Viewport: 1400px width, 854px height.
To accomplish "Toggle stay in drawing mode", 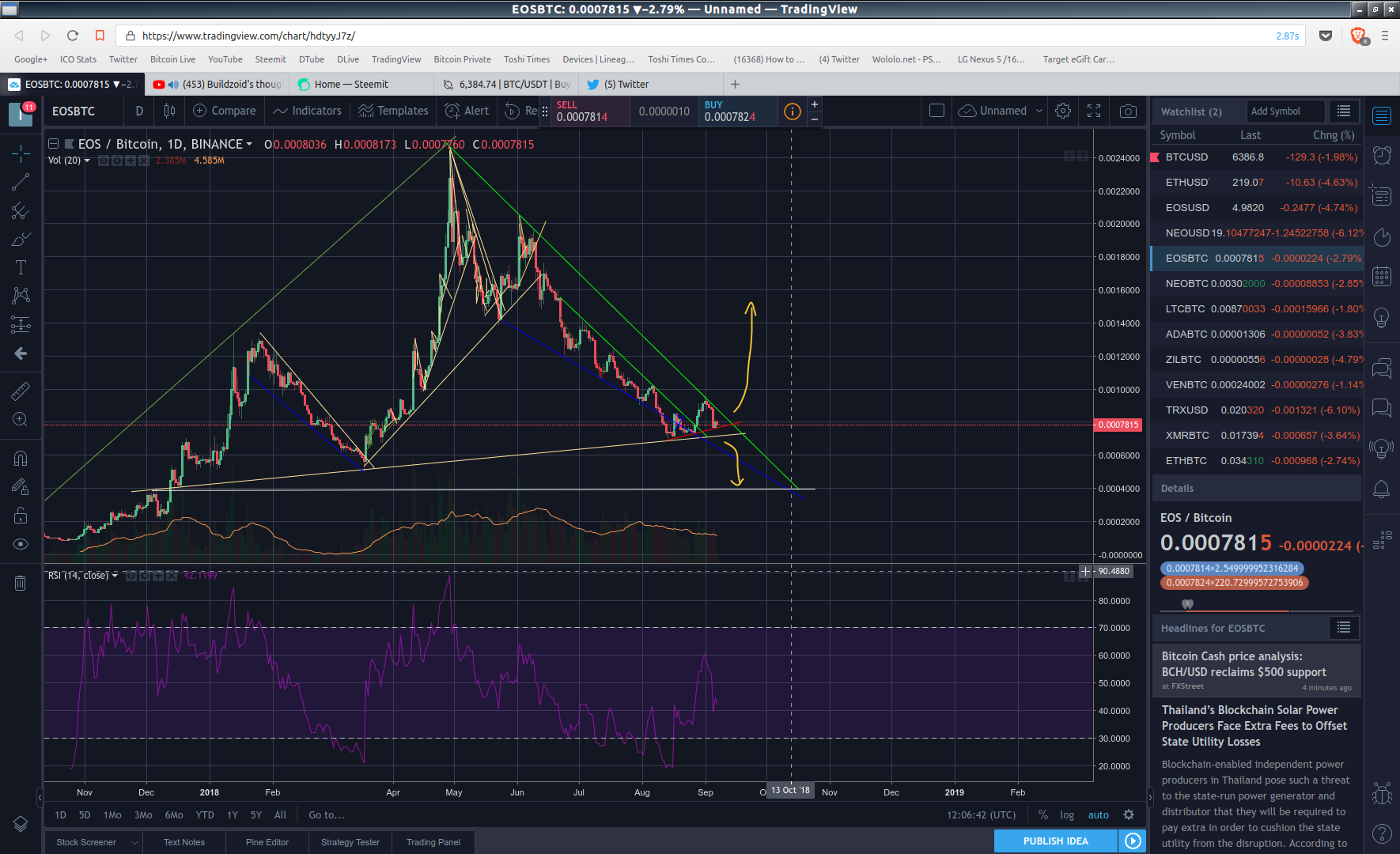I will pyautogui.click(x=21, y=487).
